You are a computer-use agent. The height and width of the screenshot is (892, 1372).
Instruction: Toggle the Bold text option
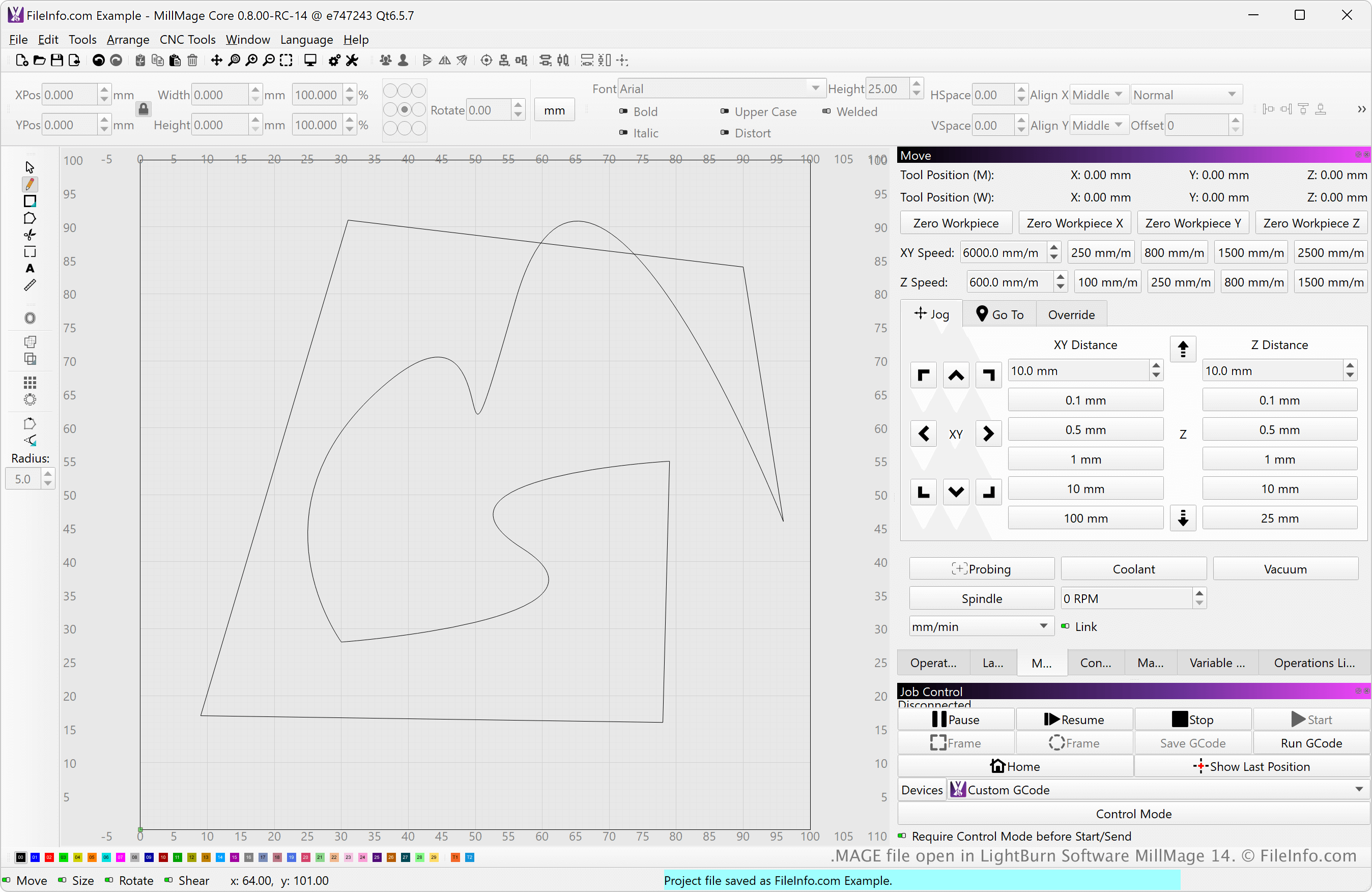(624, 111)
